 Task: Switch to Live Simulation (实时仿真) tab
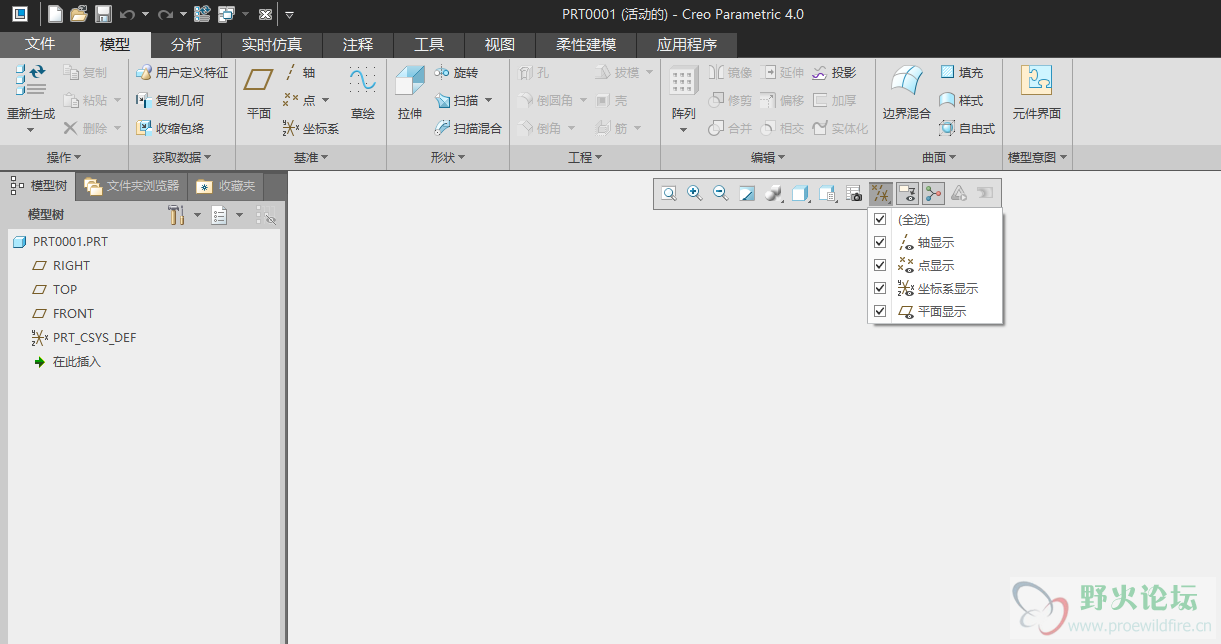[271, 44]
